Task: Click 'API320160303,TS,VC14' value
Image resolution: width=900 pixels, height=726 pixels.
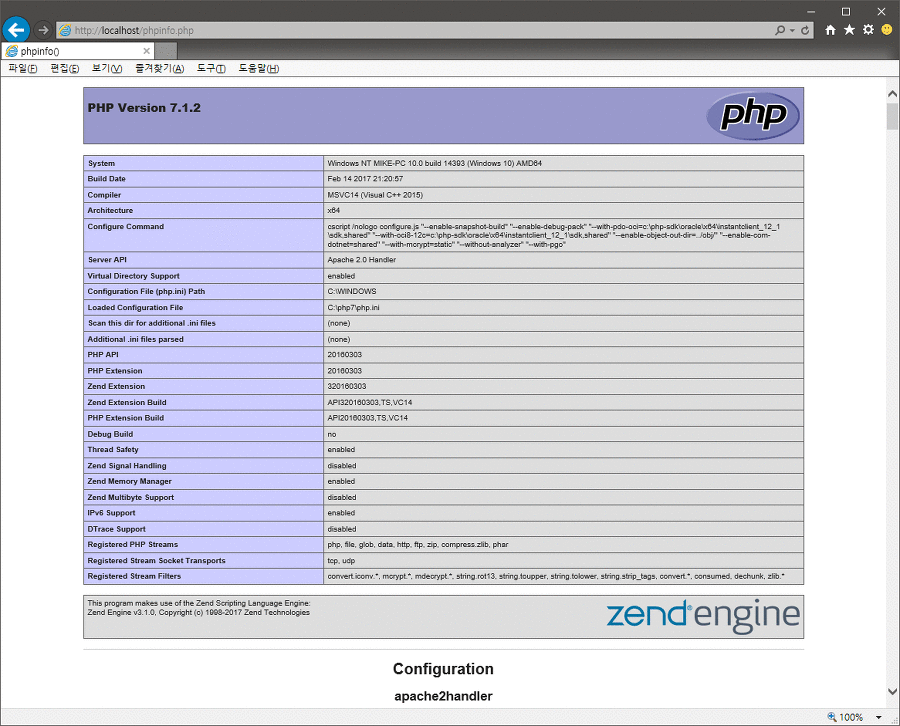Action: (370, 402)
